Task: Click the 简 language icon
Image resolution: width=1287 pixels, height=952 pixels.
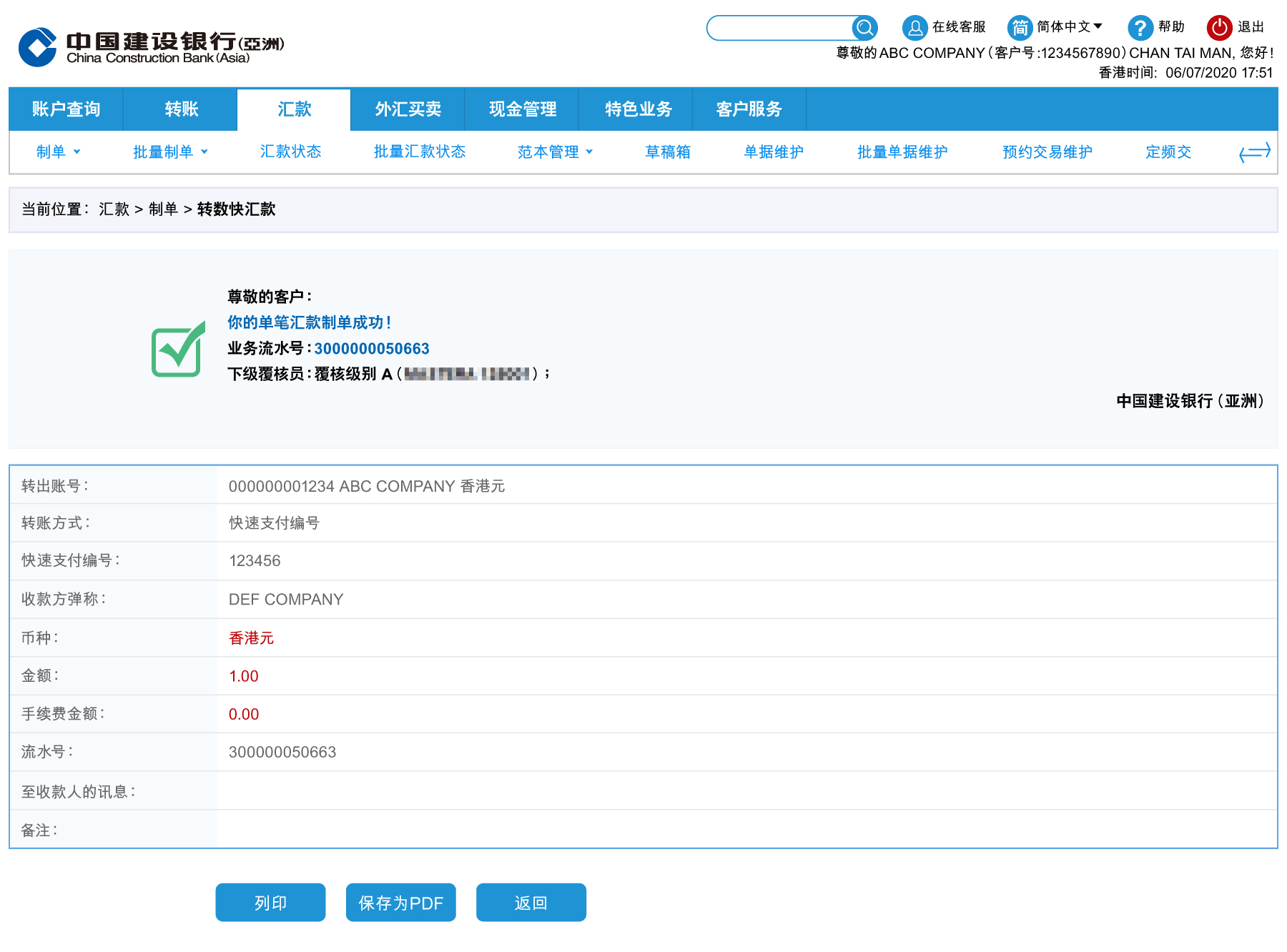Action: pyautogui.click(x=1020, y=28)
